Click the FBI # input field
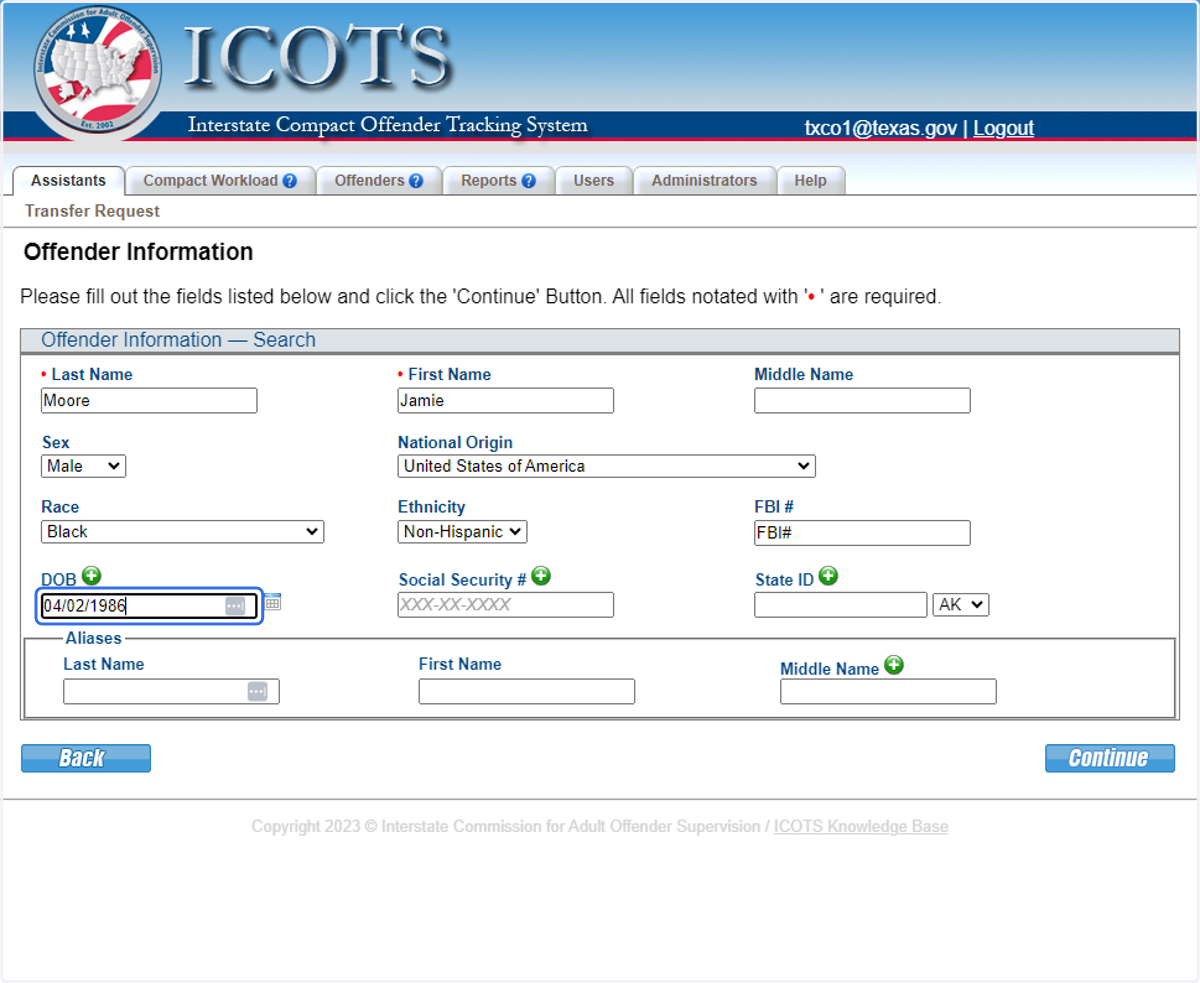1200x983 pixels. [862, 533]
